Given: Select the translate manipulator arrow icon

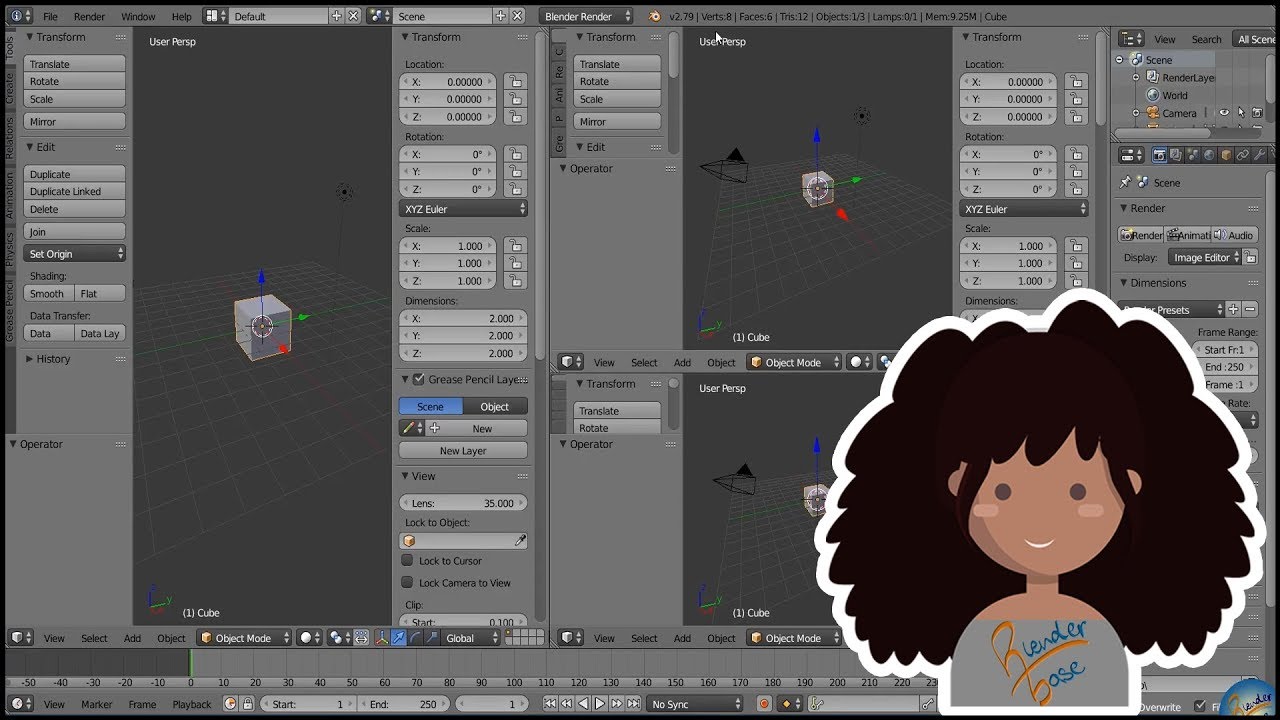Looking at the screenshot, I should click(x=398, y=638).
